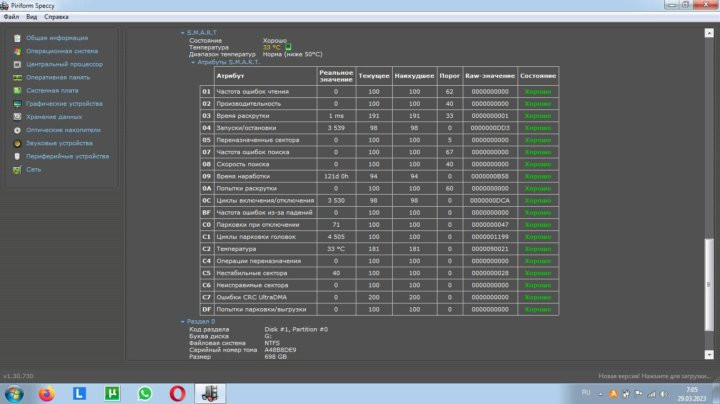
Task: Open Firefox from the taskbar
Action: coord(46,394)
